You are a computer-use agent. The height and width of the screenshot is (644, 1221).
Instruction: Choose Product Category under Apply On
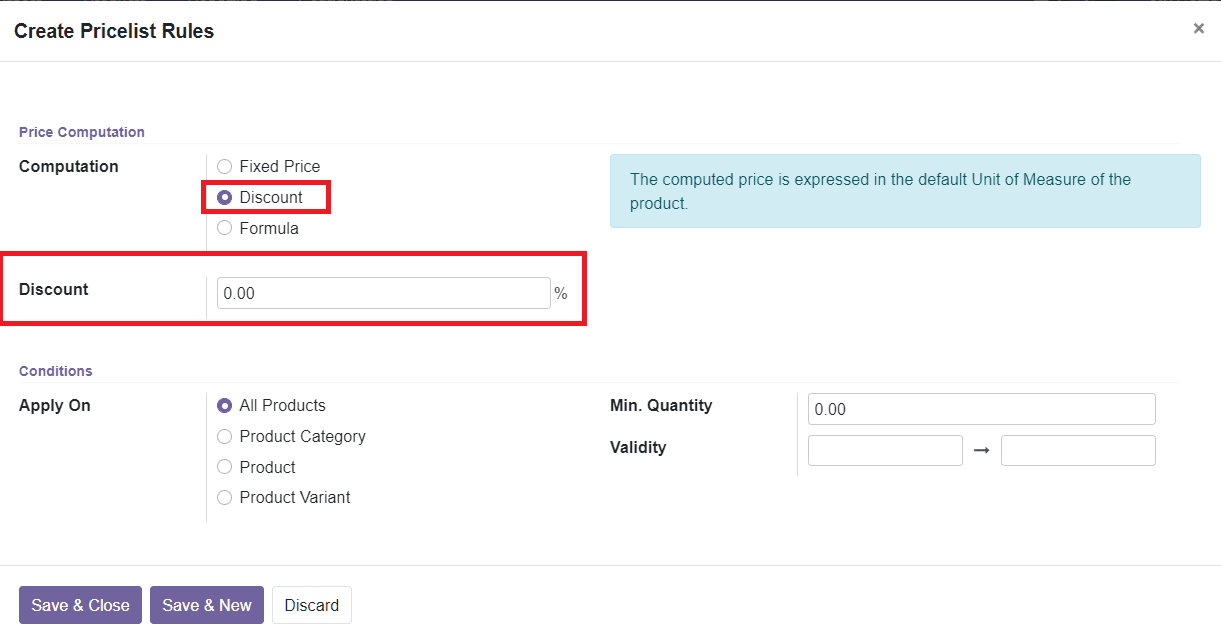tap(225, 437)
